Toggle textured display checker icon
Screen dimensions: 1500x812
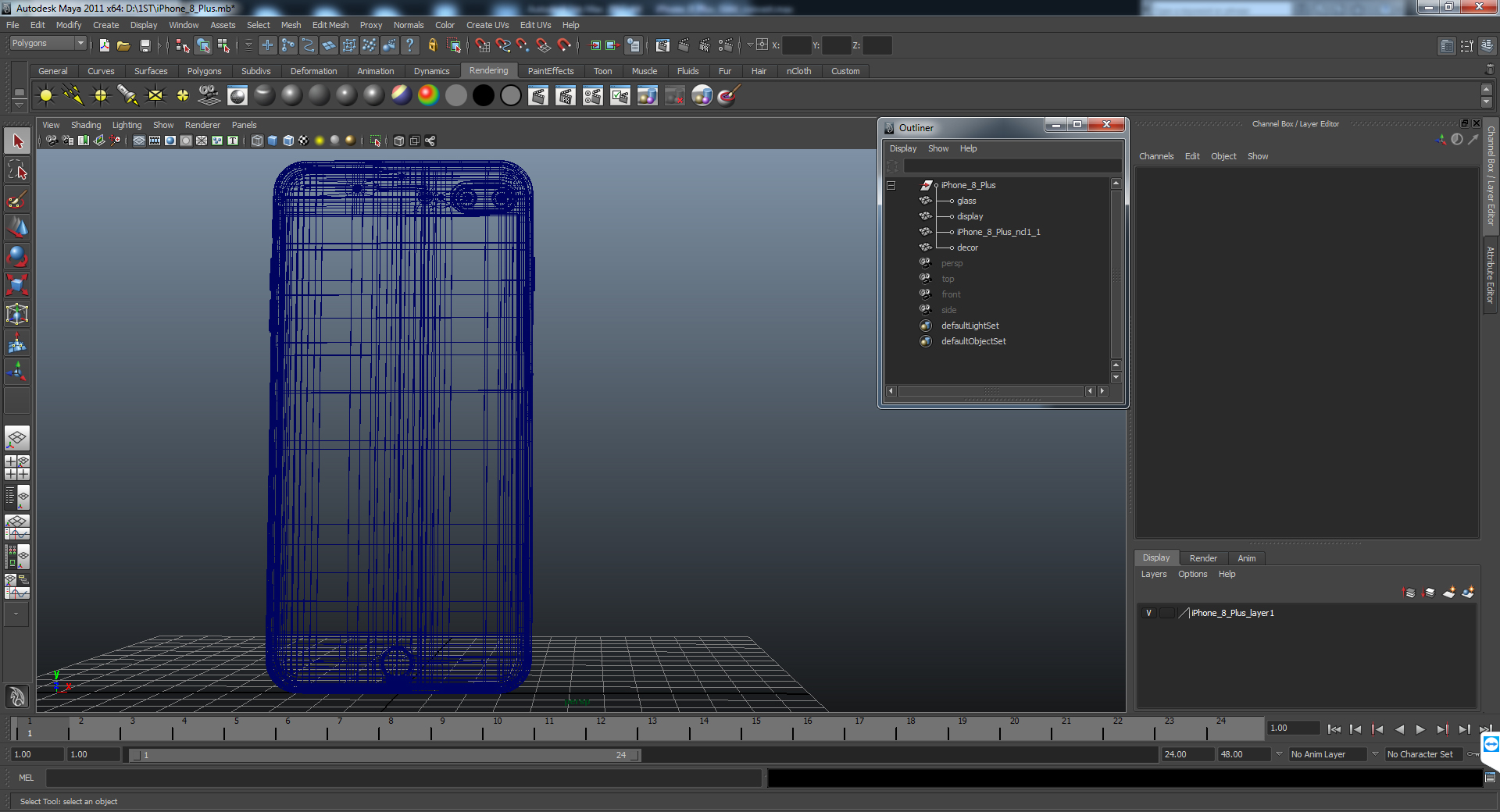pos(304,141)
